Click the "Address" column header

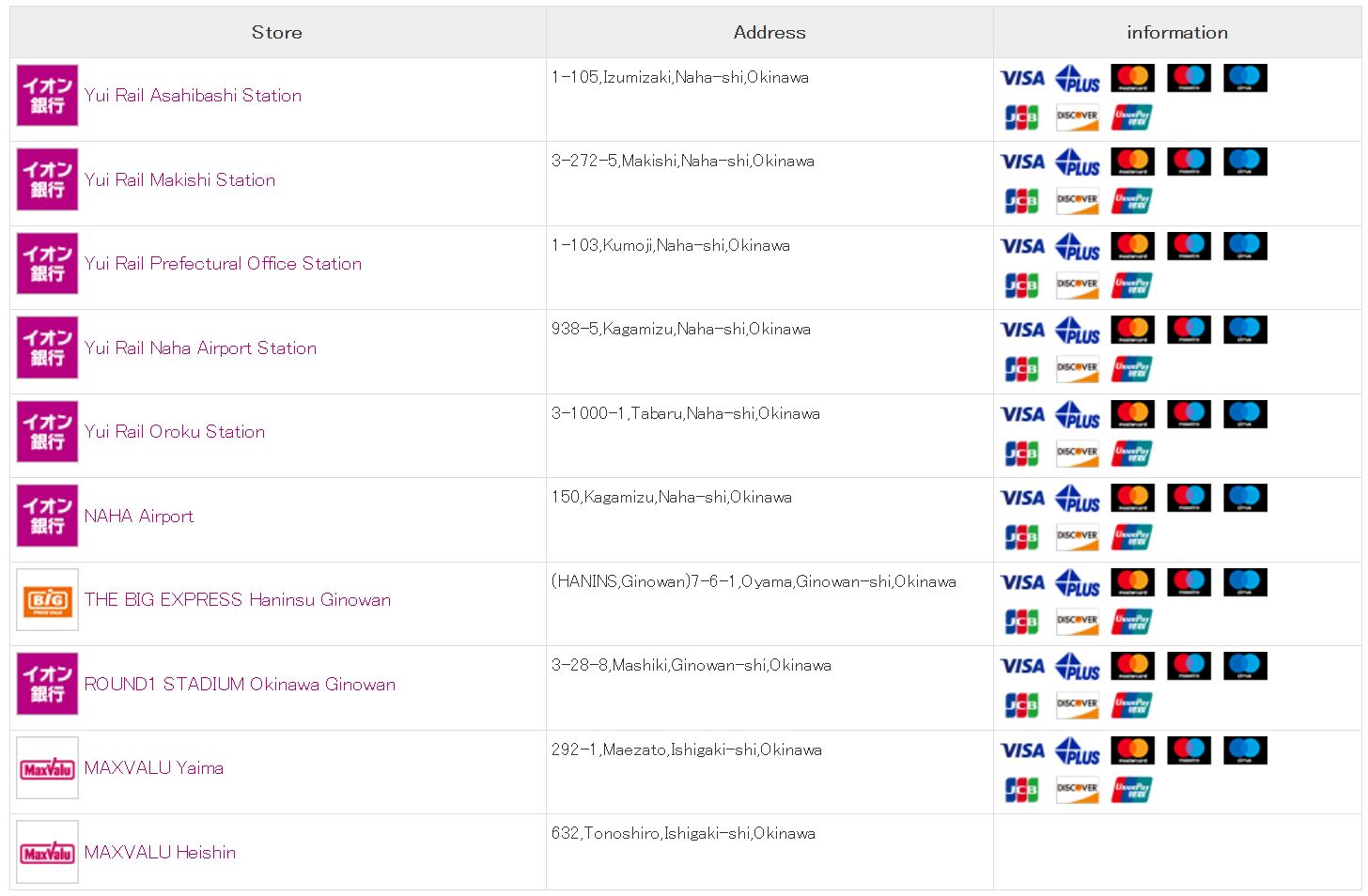[x=769, y=32]
